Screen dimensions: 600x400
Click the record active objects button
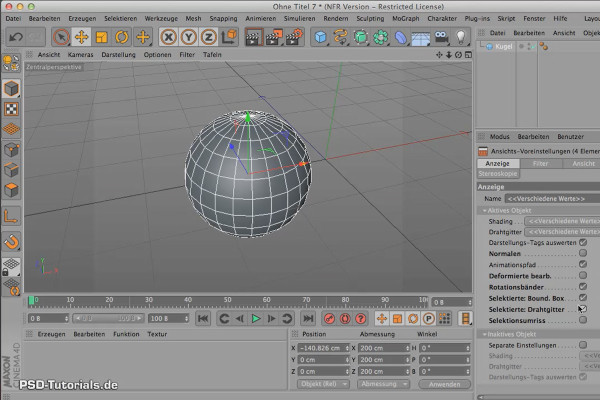click(x=329, y=318)
